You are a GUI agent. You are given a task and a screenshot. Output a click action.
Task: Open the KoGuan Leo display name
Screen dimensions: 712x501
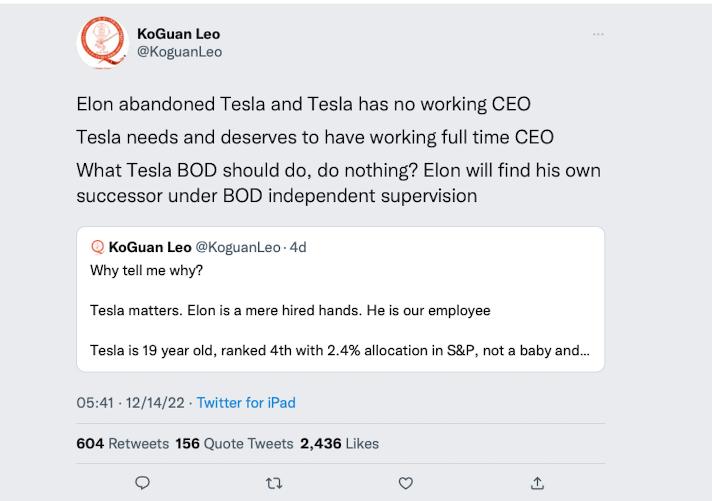pyautogui.click(x=178, y=34)
